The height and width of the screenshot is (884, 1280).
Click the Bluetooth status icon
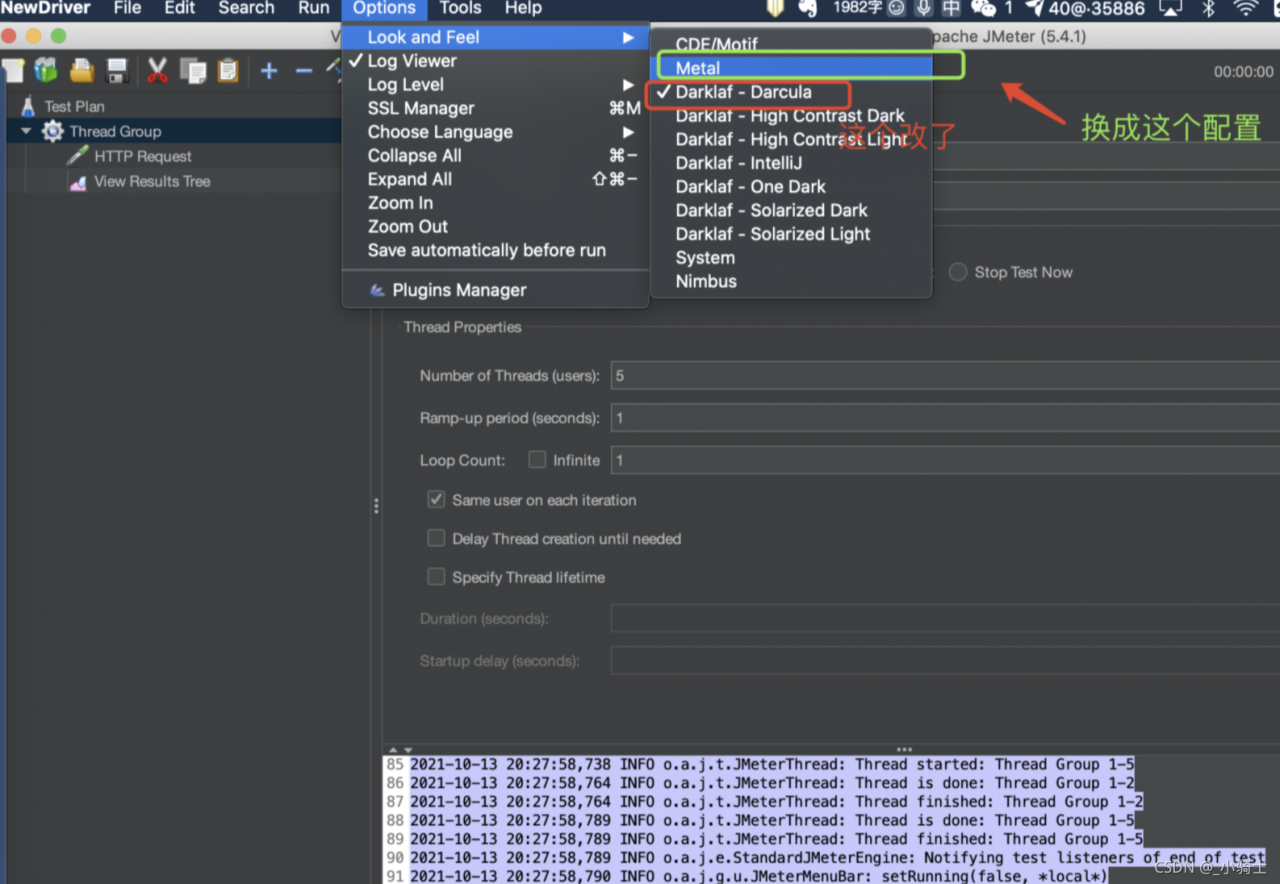coord(1208,8)
